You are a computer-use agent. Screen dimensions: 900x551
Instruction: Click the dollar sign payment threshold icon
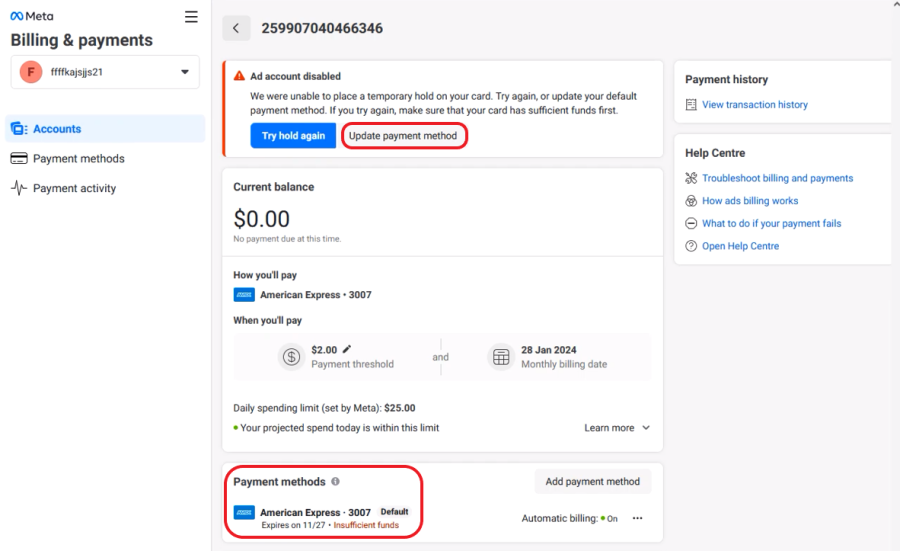[291, 357]
